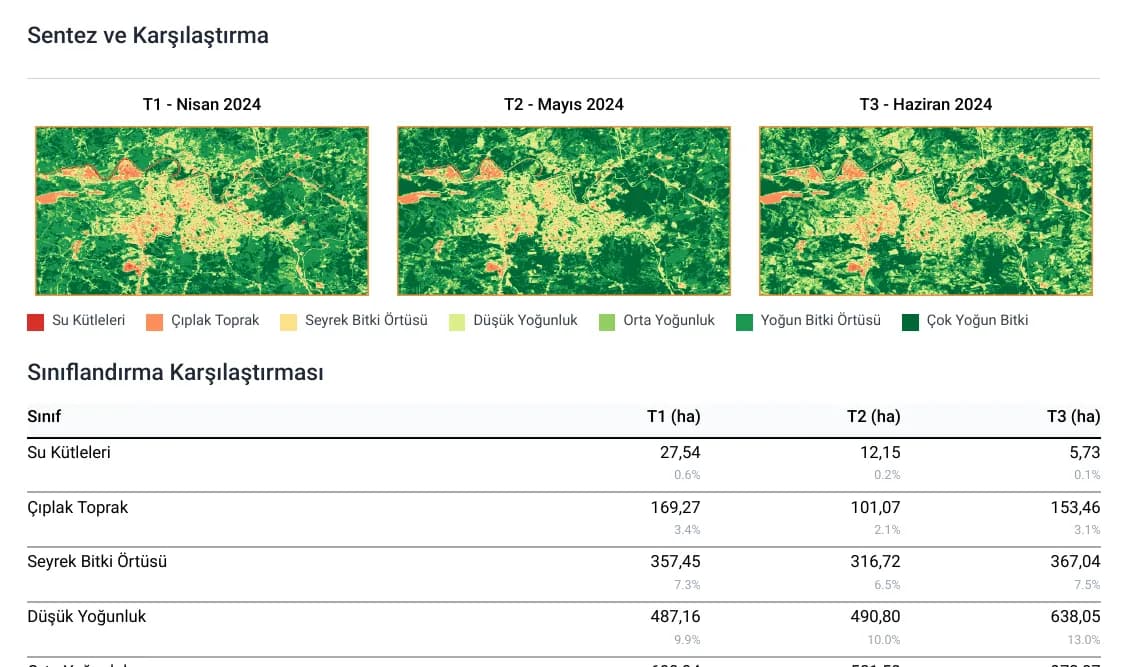Click the red Su Kütleleri legend swatch
The width and height of the screenshot is (1129, 667).
(35, 322)
